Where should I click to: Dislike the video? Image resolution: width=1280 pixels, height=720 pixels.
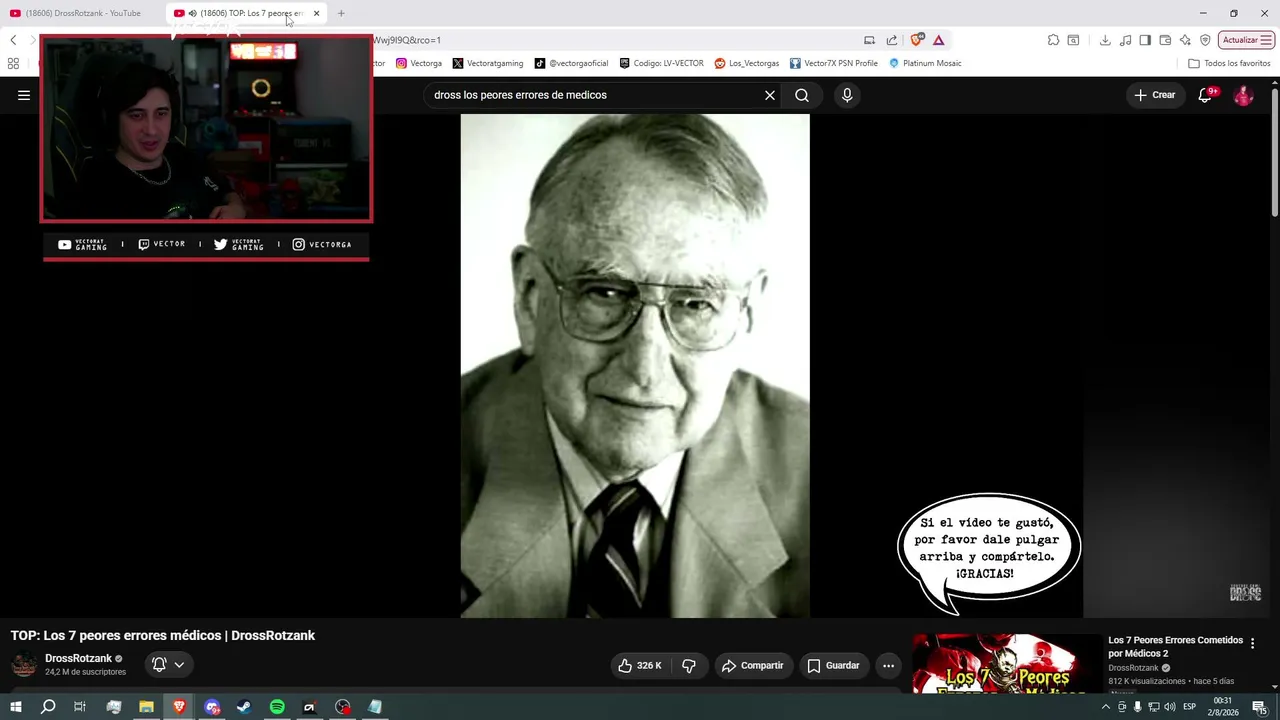click(x=689, y=666)
